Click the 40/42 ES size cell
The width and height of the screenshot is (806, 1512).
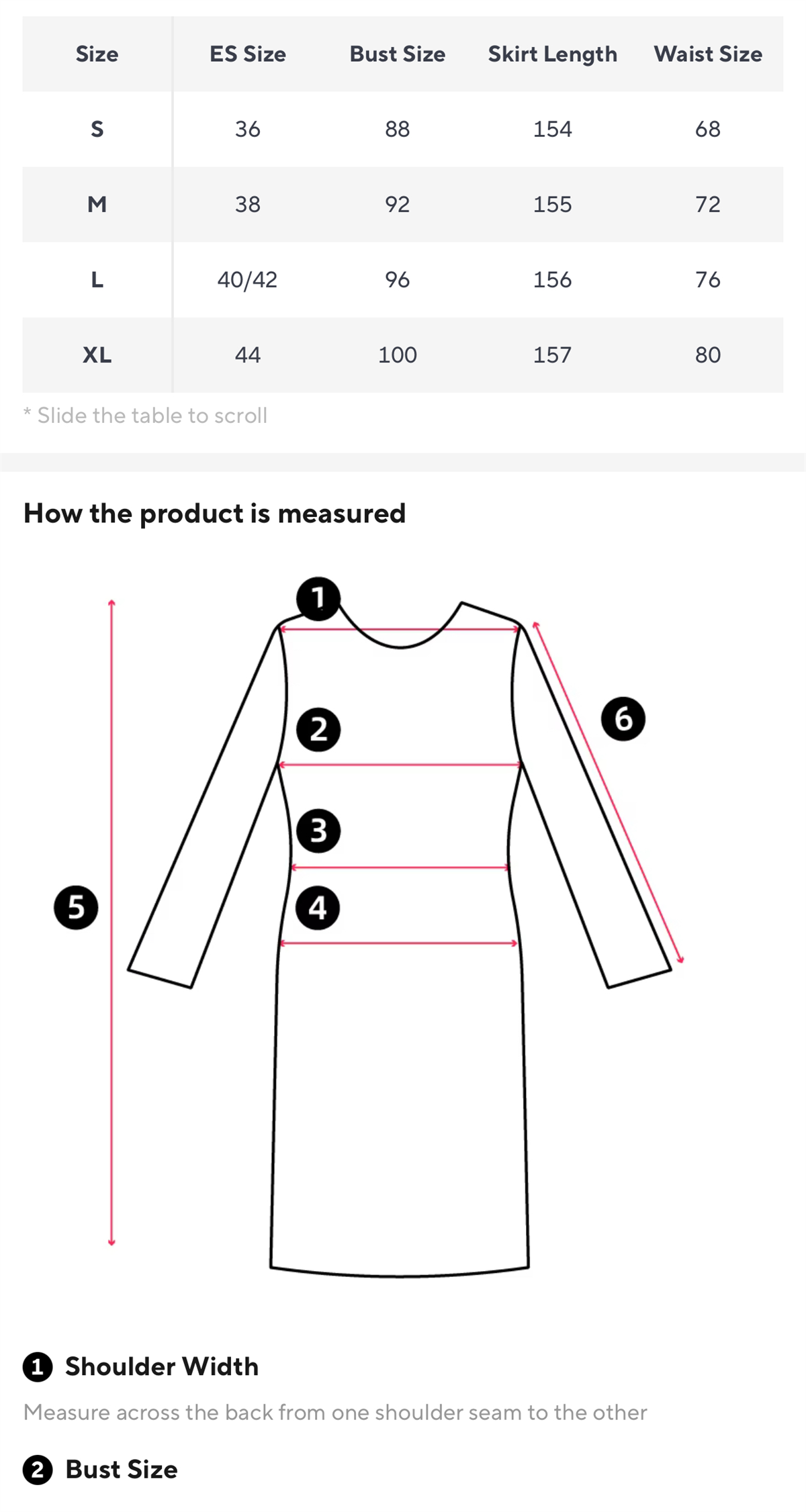[x=247, y=279]
